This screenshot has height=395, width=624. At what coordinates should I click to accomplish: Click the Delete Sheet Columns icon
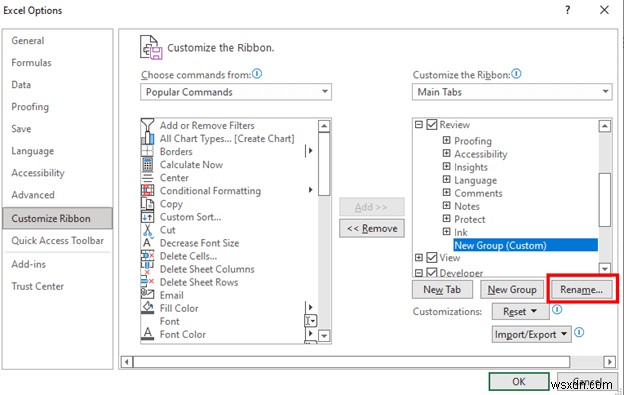tap(147, 269)
